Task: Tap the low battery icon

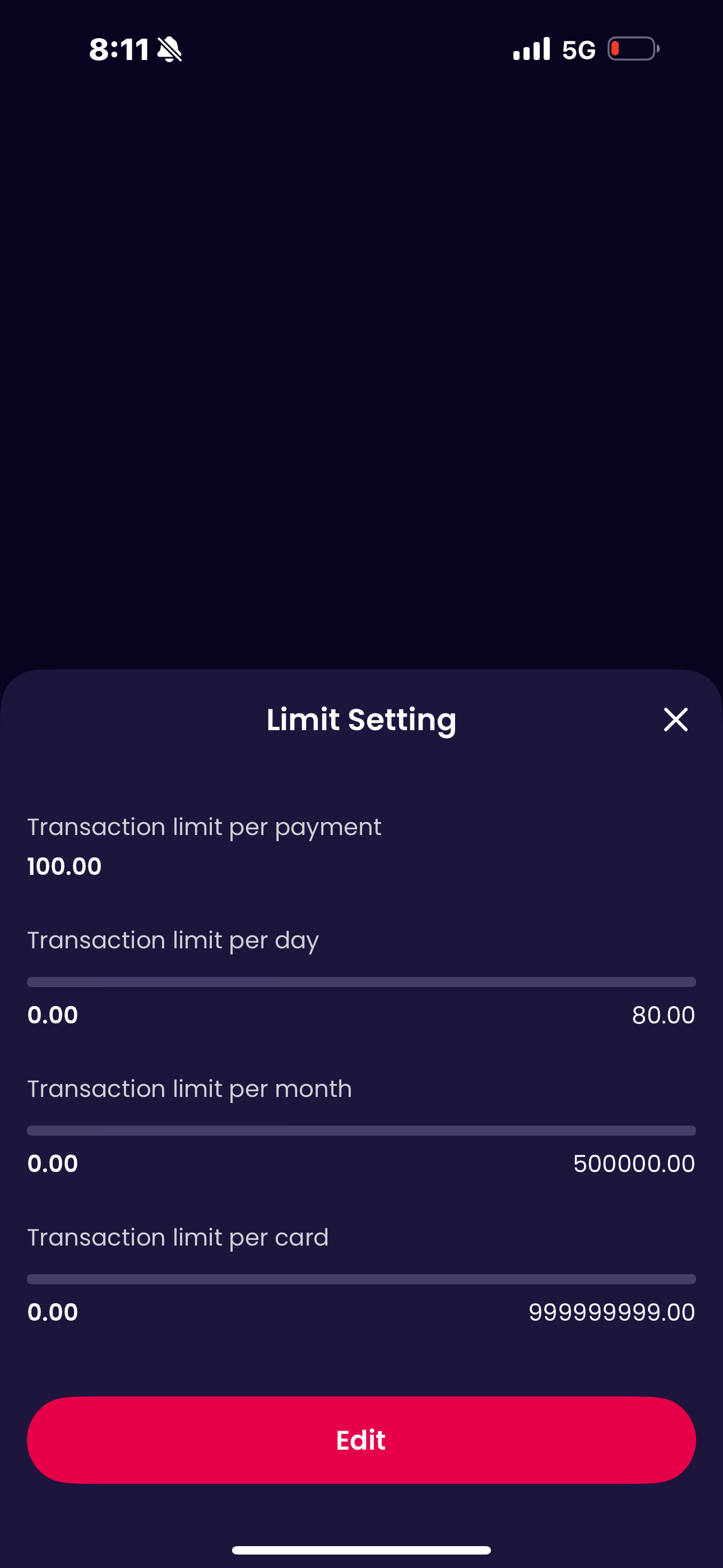Action: click(633, 49)
